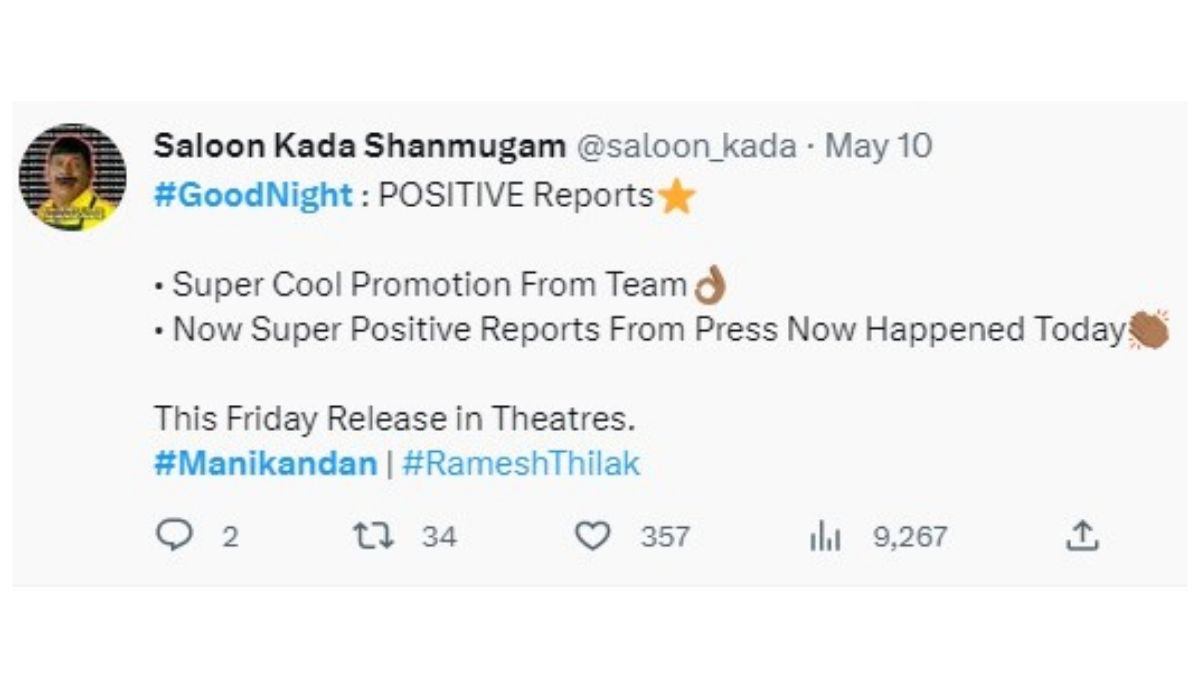Screen dimensions: 1200x675
Task: Open view analytics bar chart icon
Action: 824,538
